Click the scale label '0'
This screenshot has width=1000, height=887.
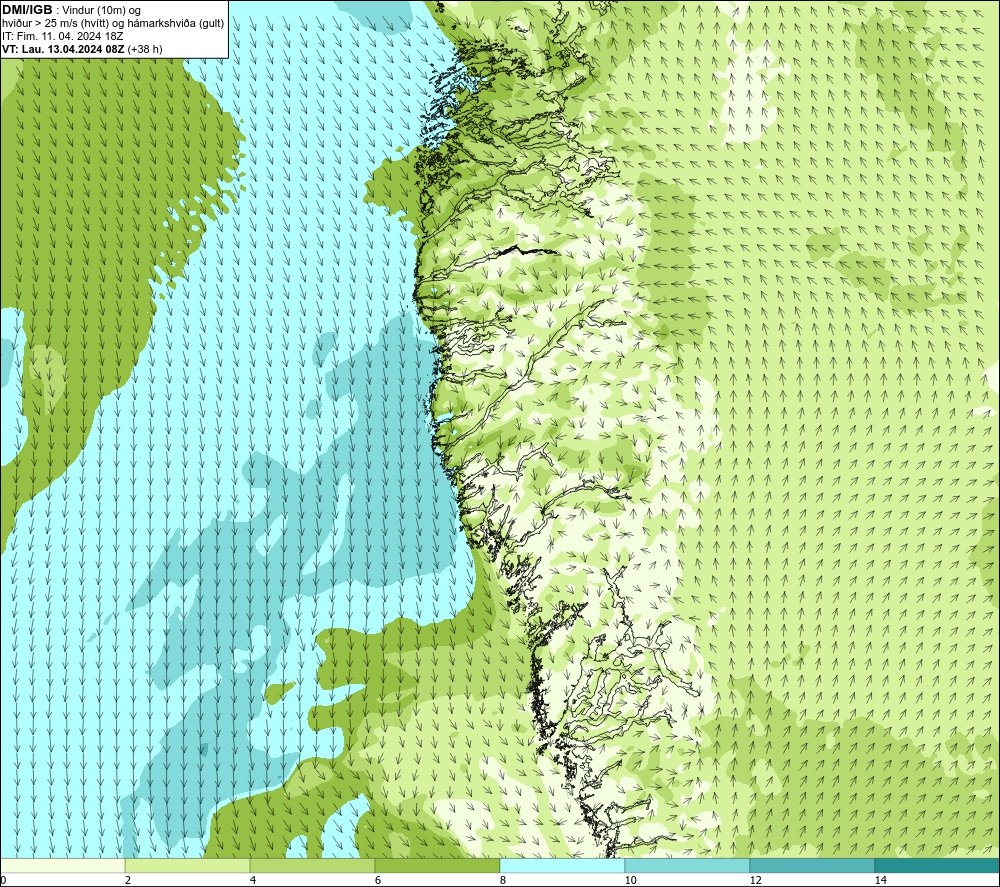click(4, 880)
